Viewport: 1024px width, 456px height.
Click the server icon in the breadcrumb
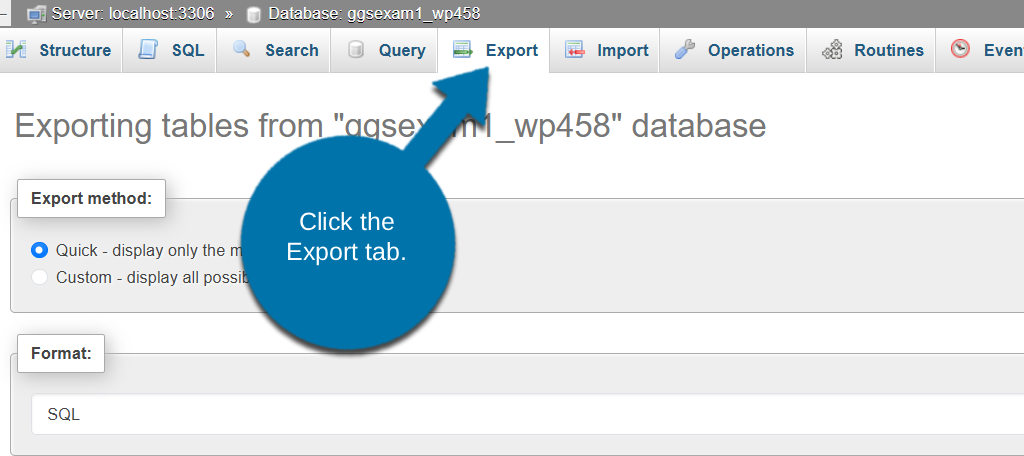click(x=37, y=14)
